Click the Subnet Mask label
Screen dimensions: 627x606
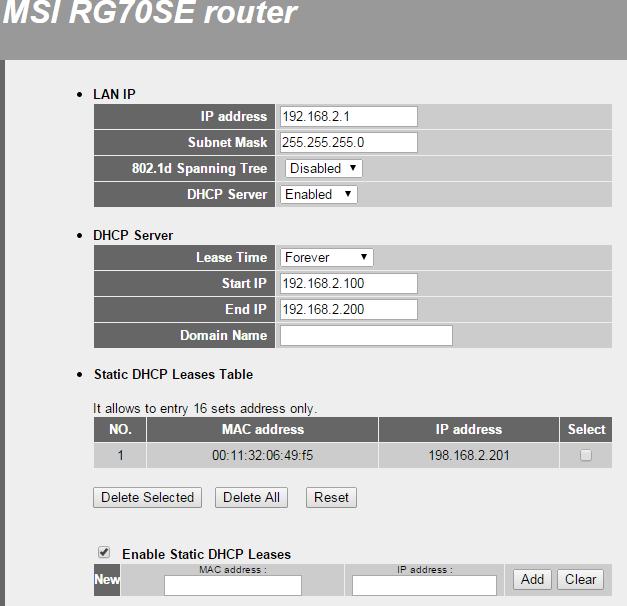(228, 142)
